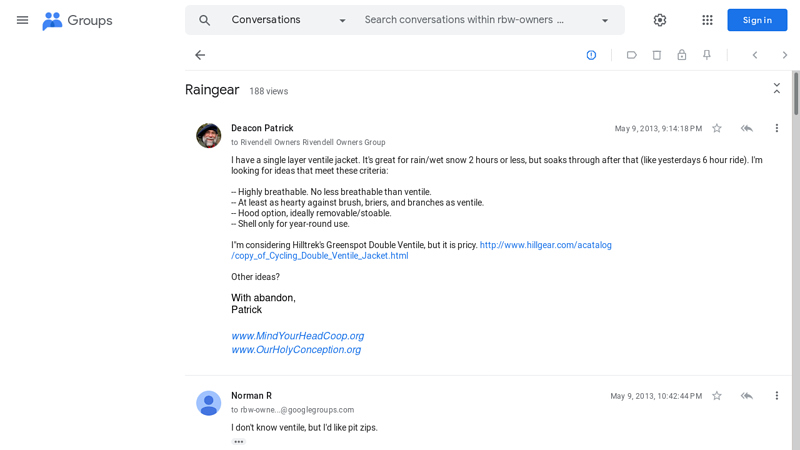Open more options for Deacon Patrick's message
The height and width of the screenshot is (450, 800).
[776, 128]
